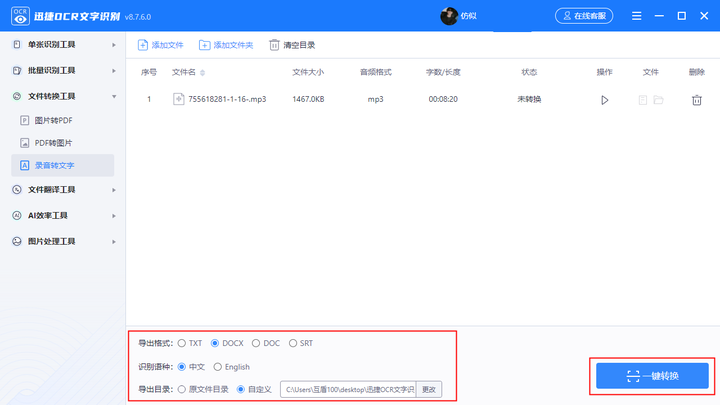
Task: Click the 文件大小 column header
Action: pos(308,72)
